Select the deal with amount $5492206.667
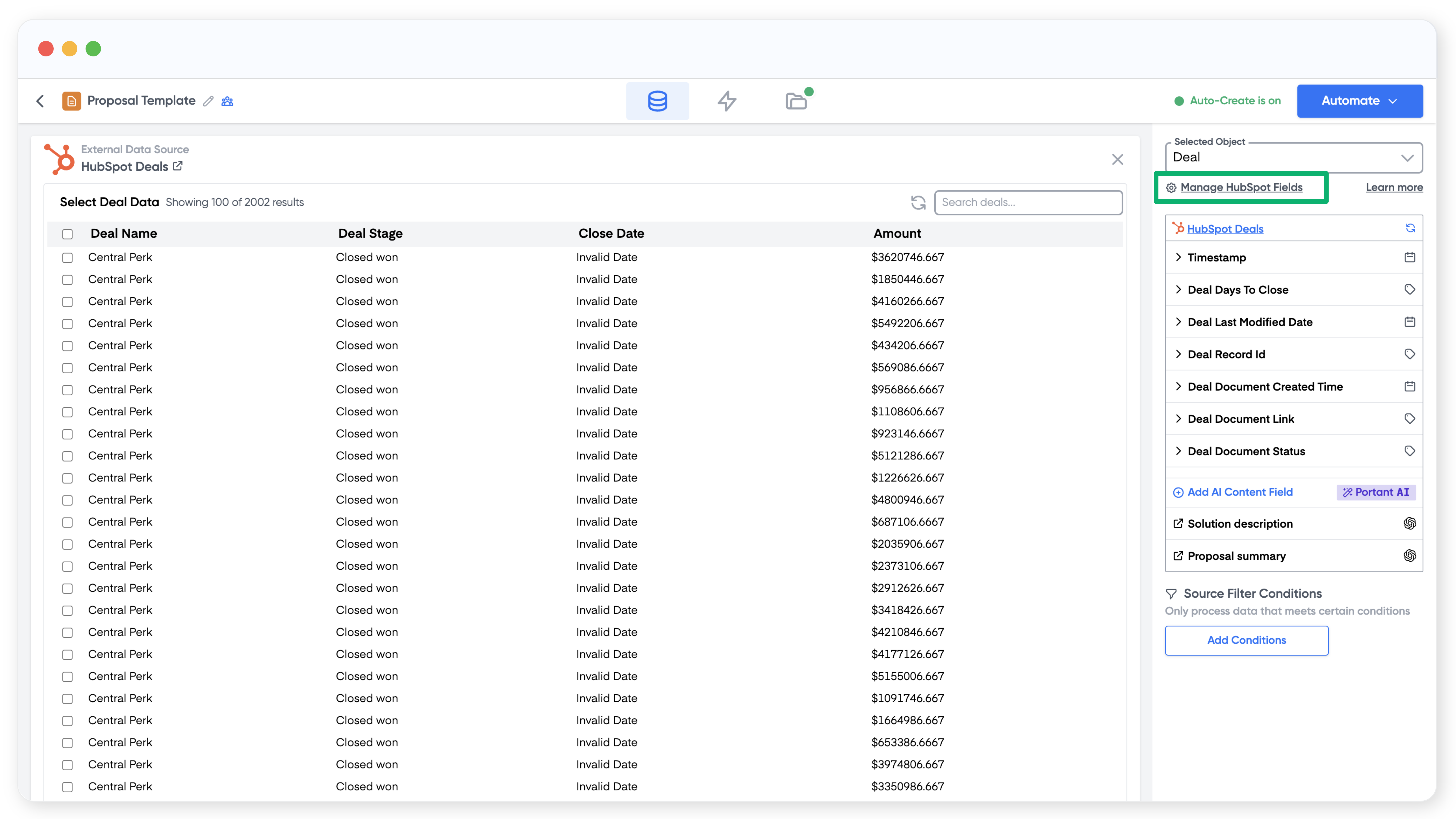This screenshot has width=1456, height=819. pyautogui.click(x=67, y=324)
